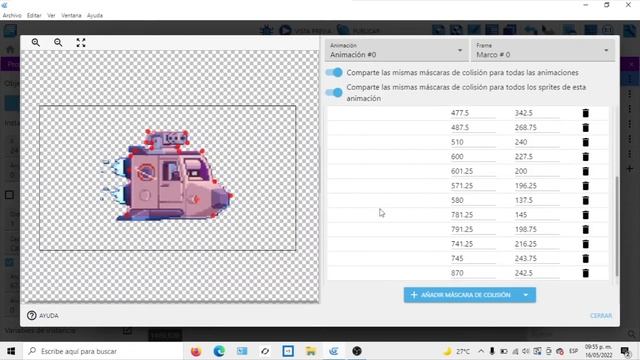Toggle sharing collision masks for all animations
The width and height of the screenshot is (640, 360).
coord(334,73)
